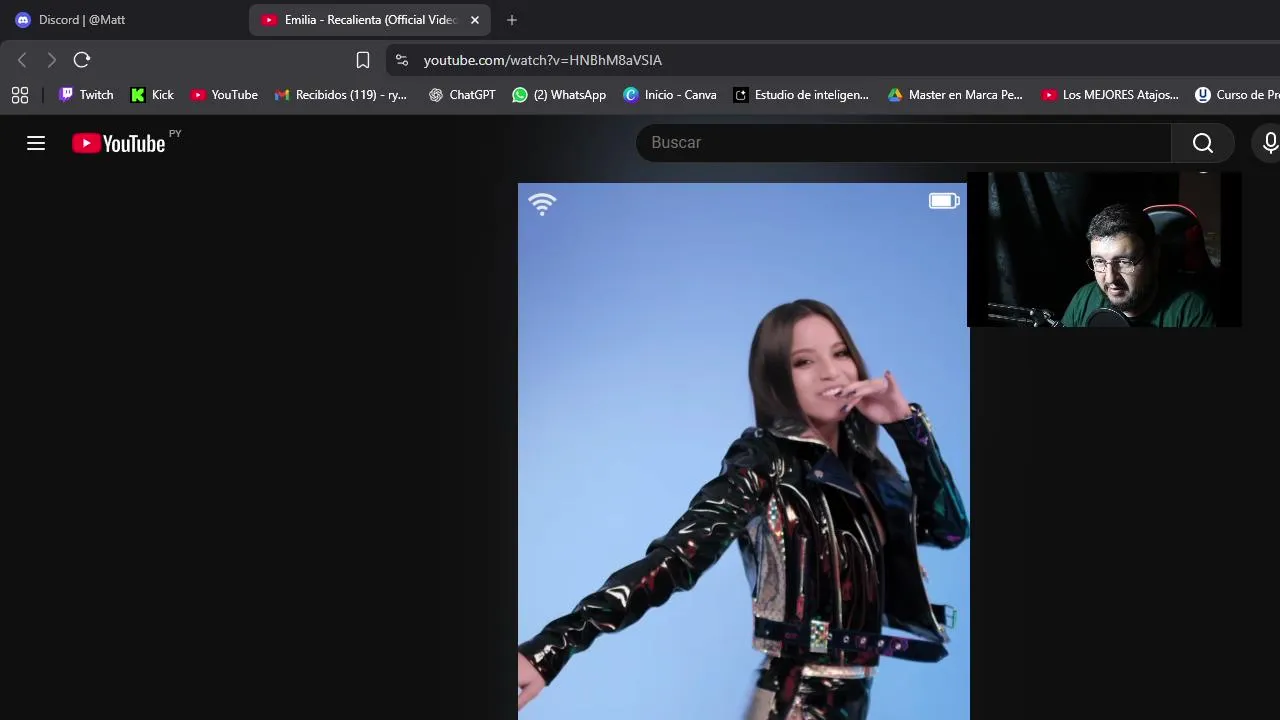Focus the Buscar search field
The image size is (1280, 720).
(904, 143)
